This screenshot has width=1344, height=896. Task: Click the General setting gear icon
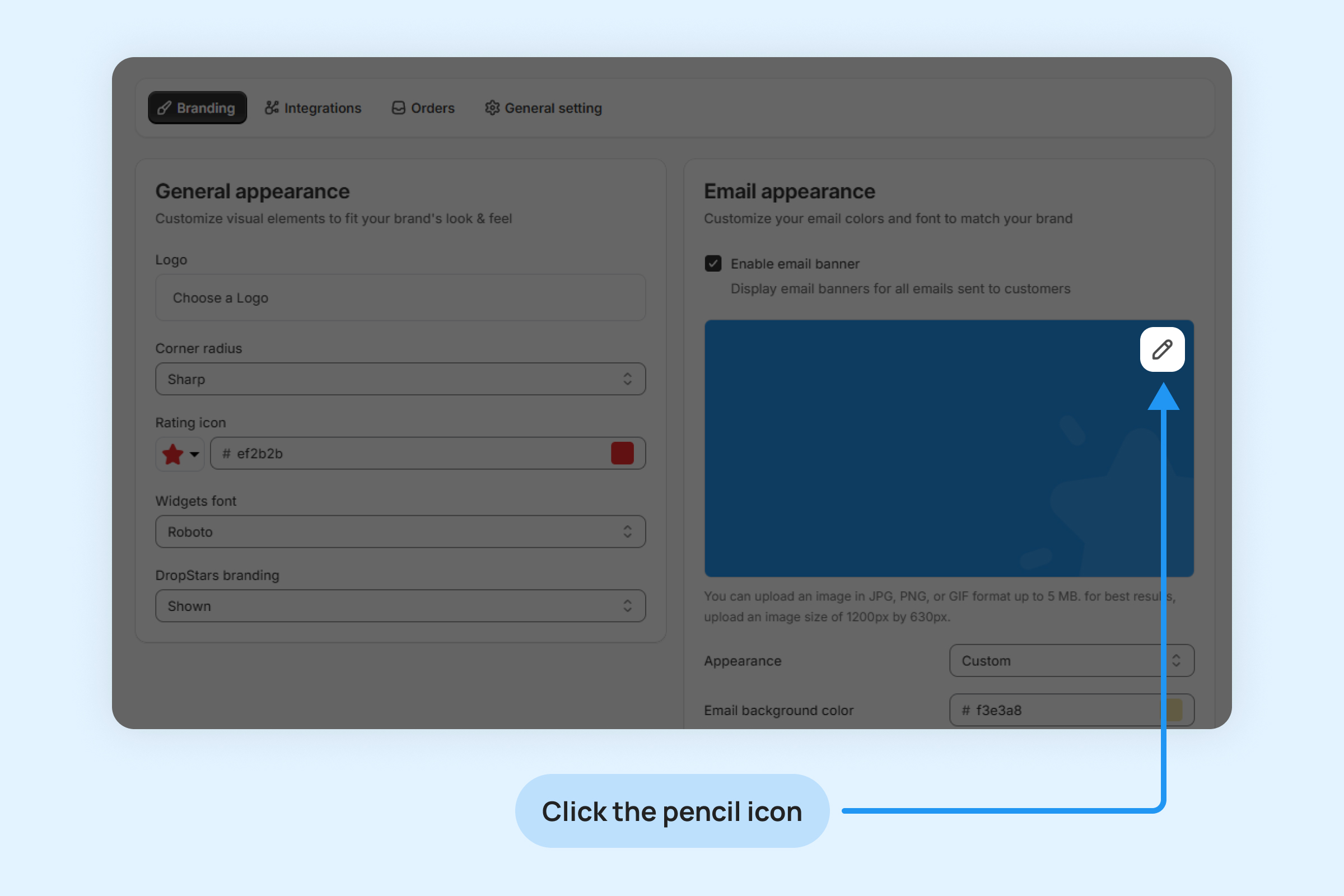coord(492,108)
